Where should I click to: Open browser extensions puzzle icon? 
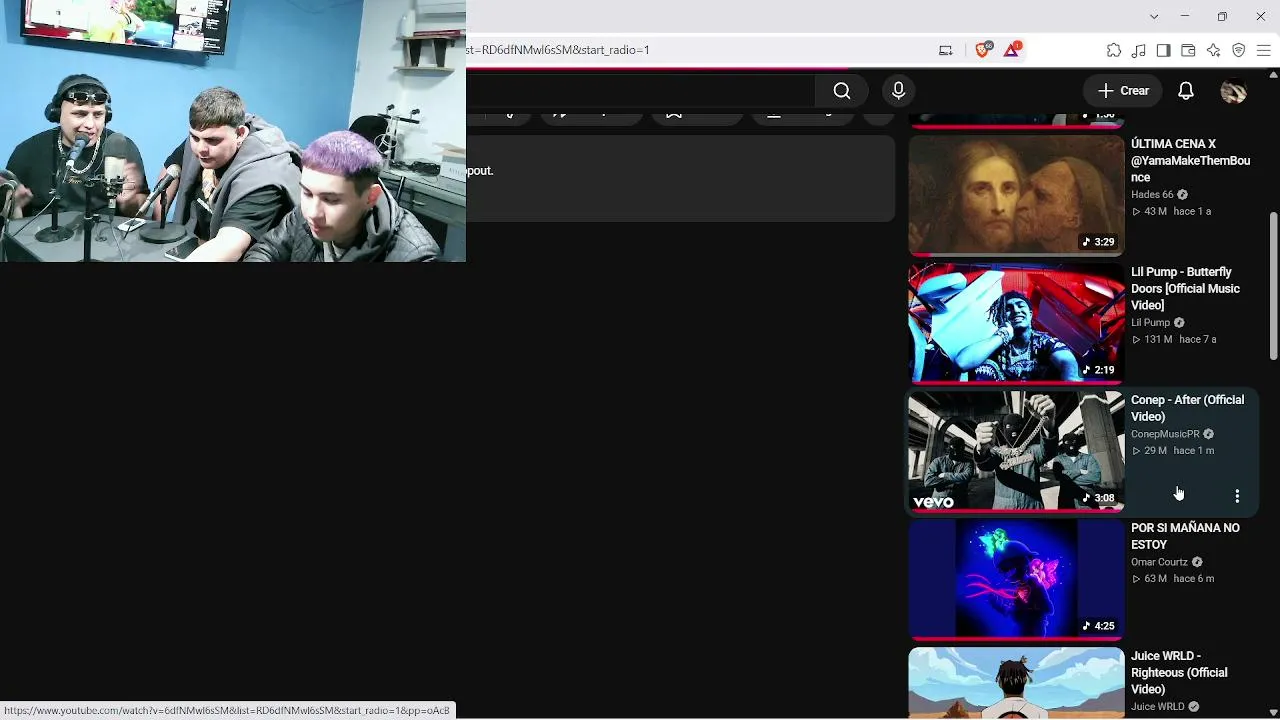coord(1114,50)
